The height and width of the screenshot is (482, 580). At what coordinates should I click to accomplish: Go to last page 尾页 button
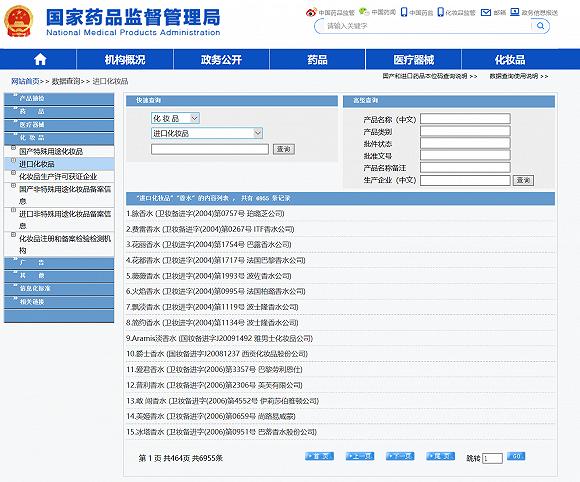pos(441,456)
